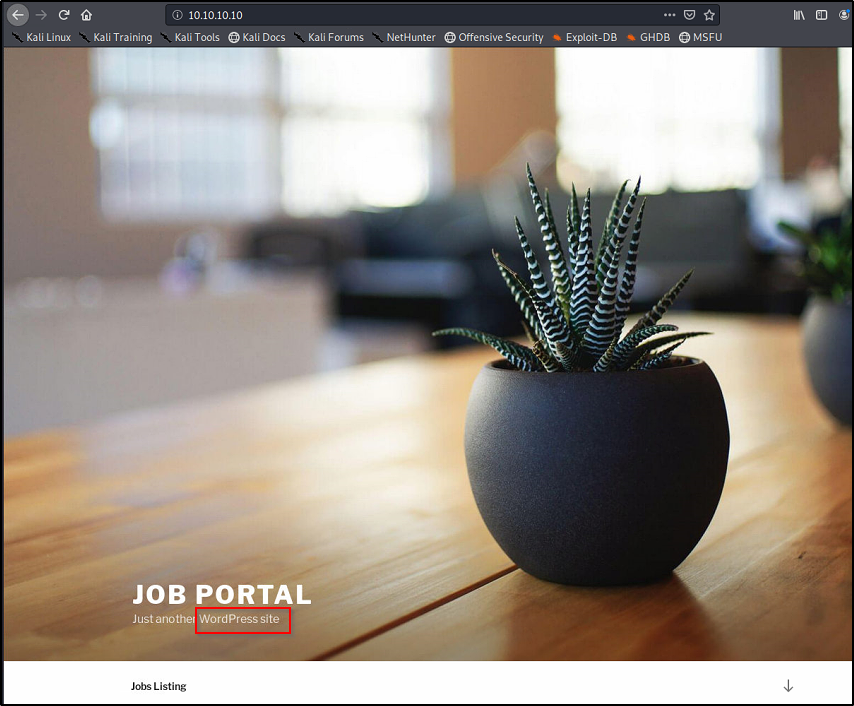Viewport: 854px width, 706px height.
Task: Open page actions three-dot menu
Action: point(669,15)
